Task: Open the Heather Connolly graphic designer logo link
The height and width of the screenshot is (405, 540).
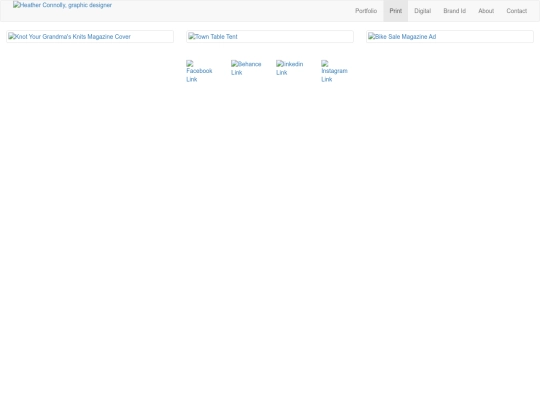Action: coord(62,5)
